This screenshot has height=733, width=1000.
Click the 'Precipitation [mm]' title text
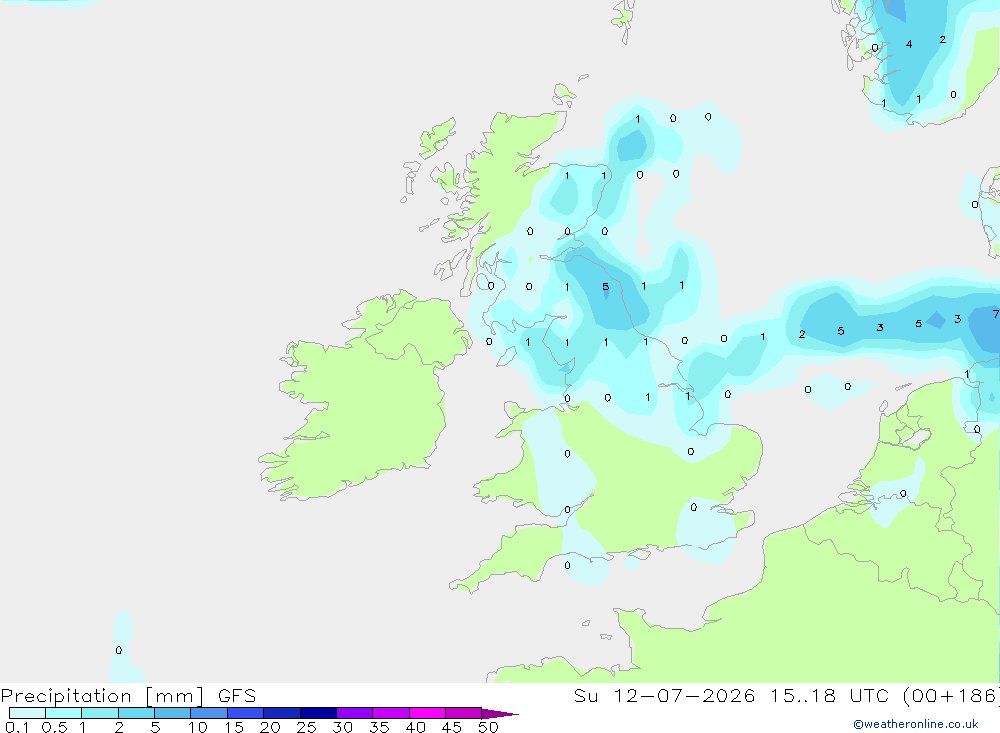pyautogui.click(x=102, y=696)
